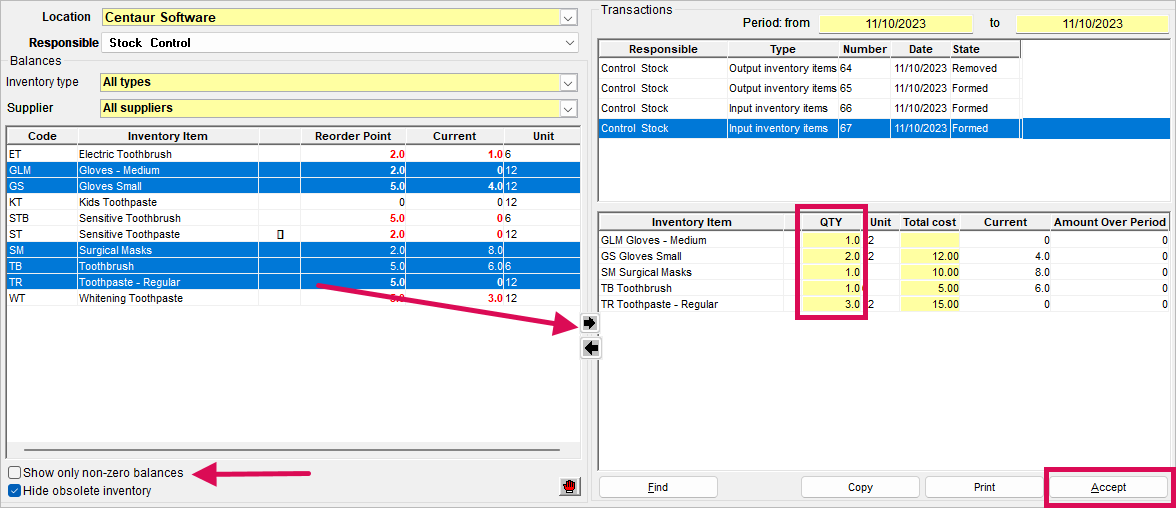Select Toothpaste - Regular in balances list
Viewport: 1176px width, 508px height.
(x=293, y=283)
